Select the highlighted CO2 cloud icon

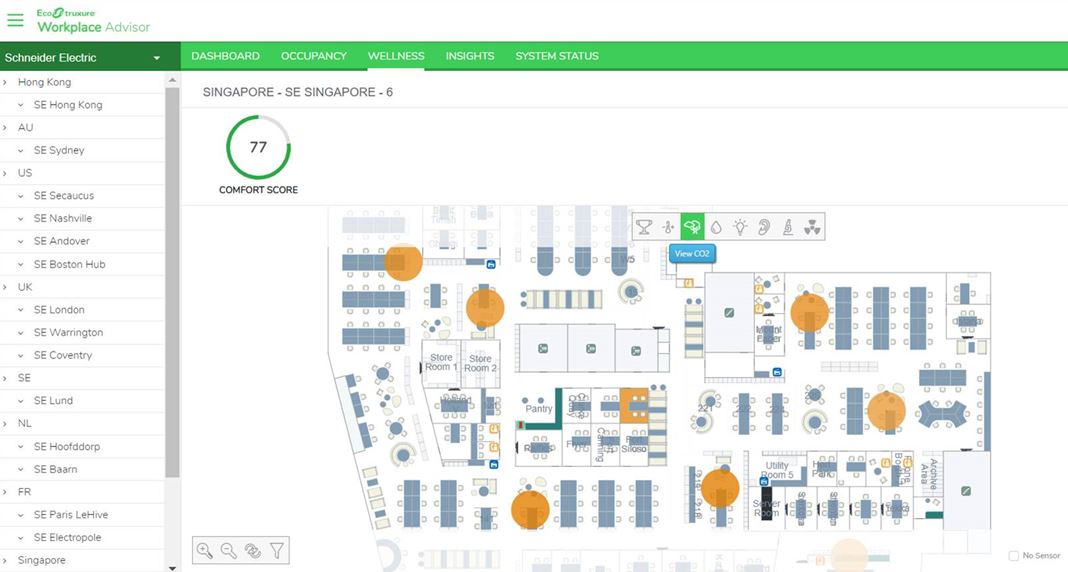(692, 227)
